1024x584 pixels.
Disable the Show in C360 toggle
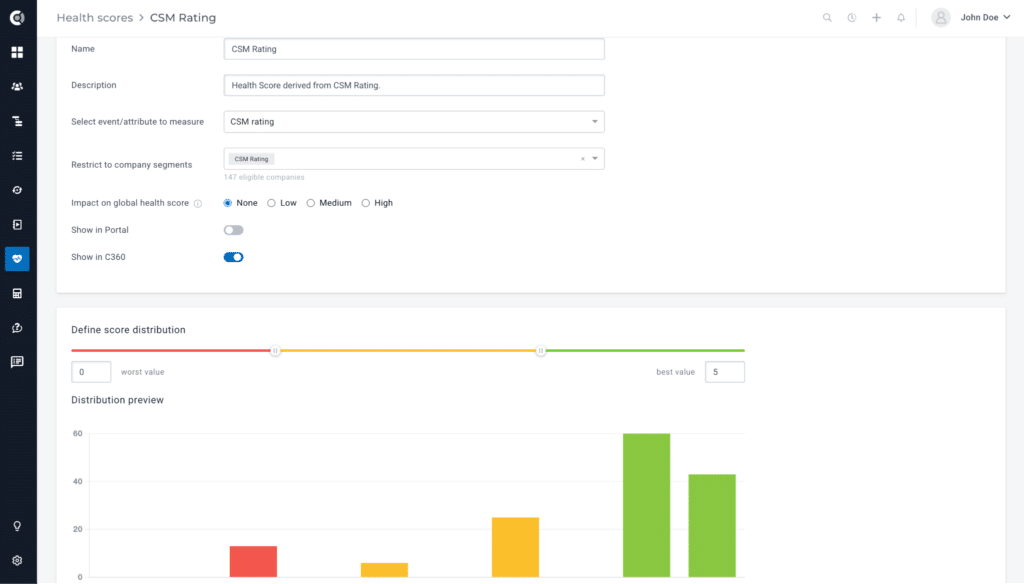233,257
